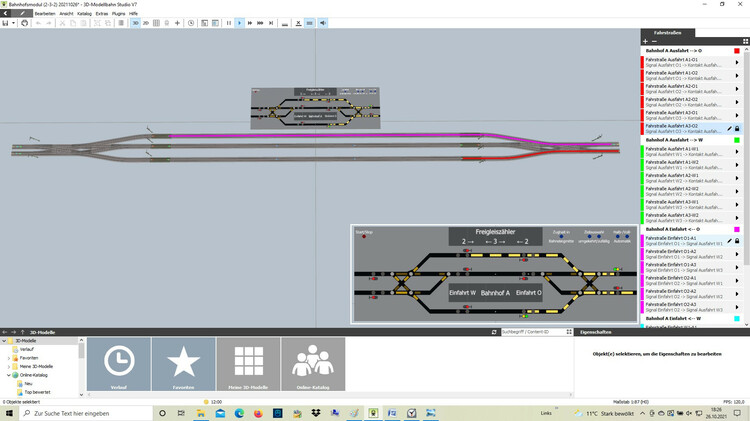Switch to 2D view mode
The height and width of the screenshot is (421, 750).
point(148,22)
